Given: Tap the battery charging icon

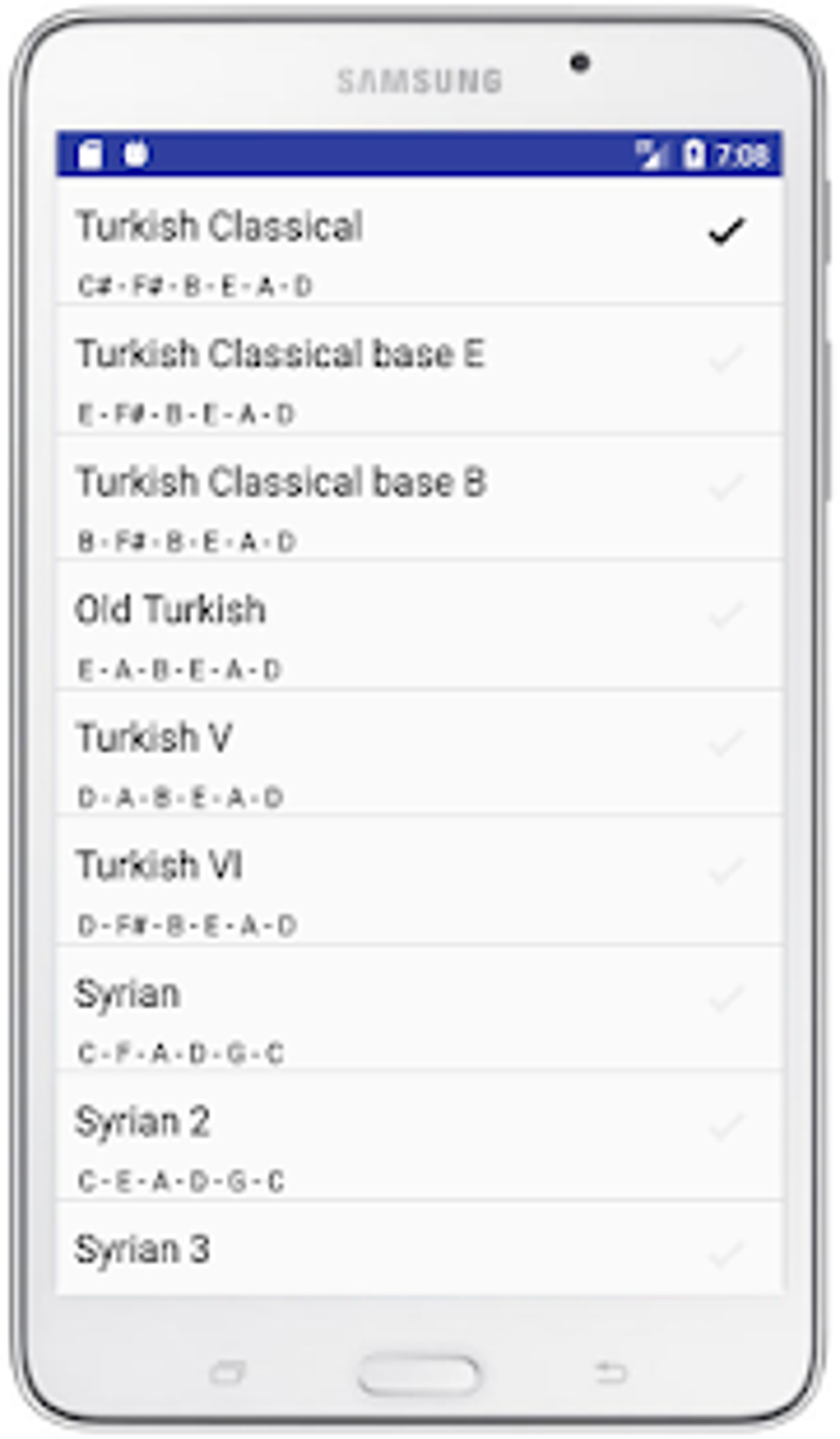Looking at the screenshot, I should tap(693, 154).
